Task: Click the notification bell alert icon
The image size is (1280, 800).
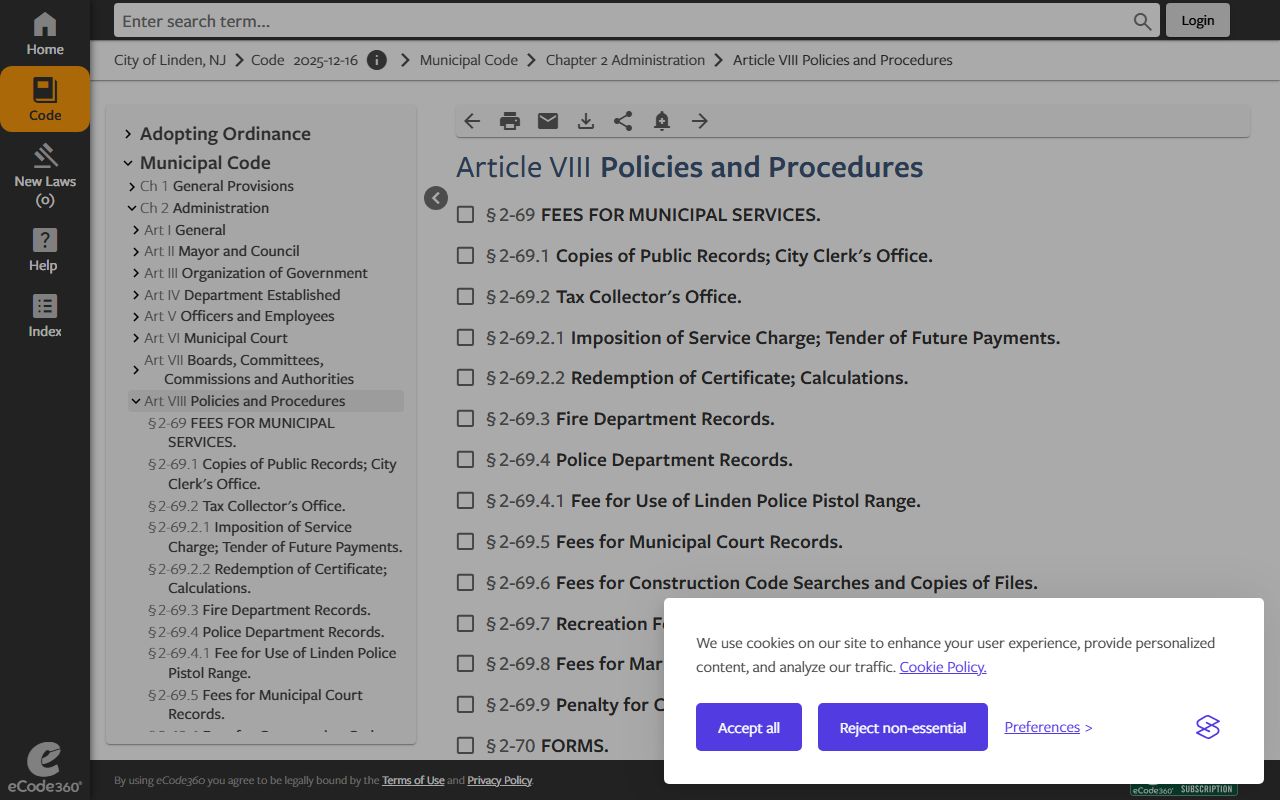Action: pyautogui.click(x=661, y=121)
